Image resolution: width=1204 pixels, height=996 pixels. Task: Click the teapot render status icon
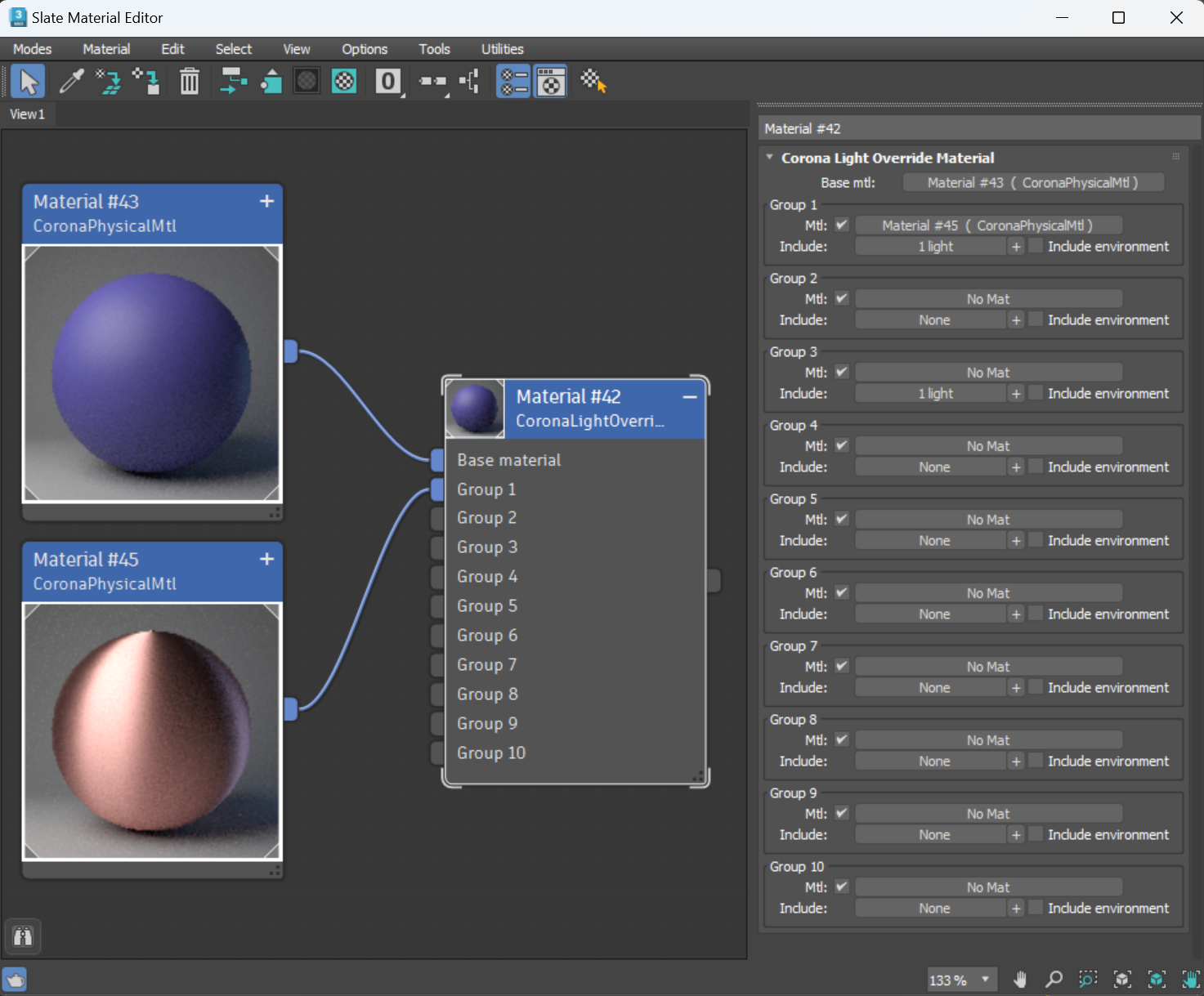pyautogui.click(x=15, y=980)
